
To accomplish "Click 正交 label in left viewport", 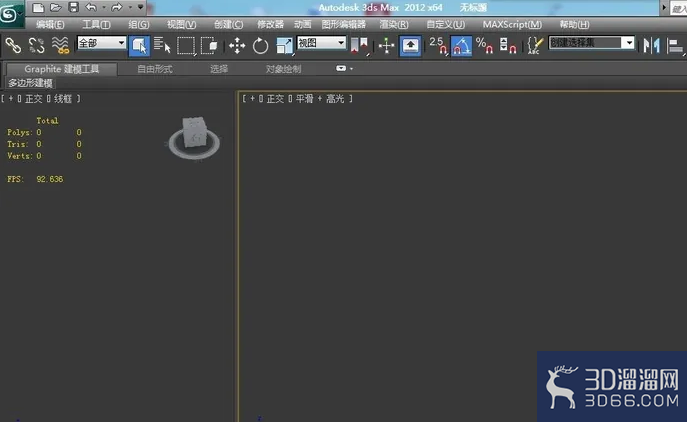I will [x=33, y=99].
